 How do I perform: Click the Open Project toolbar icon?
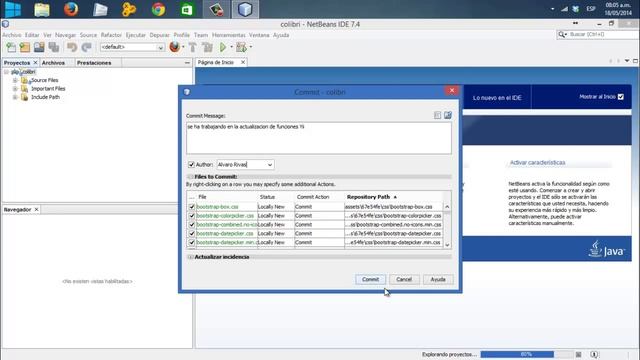pyautogui.click(x=39, y=47)
